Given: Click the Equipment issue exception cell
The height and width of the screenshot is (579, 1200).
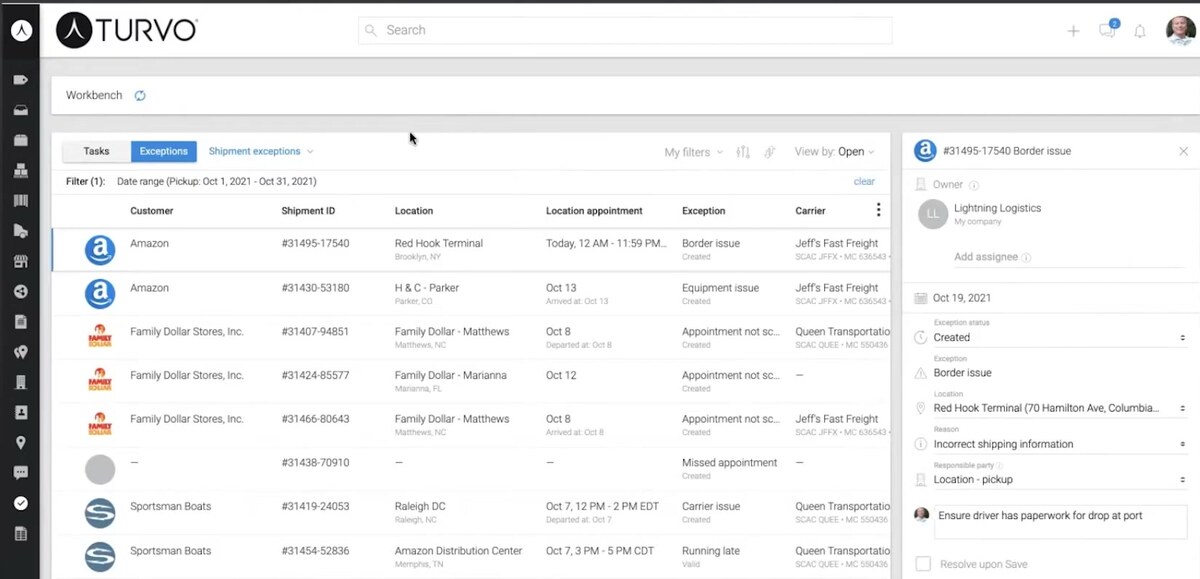Looking at the screenshot, I should pos(720,293).
